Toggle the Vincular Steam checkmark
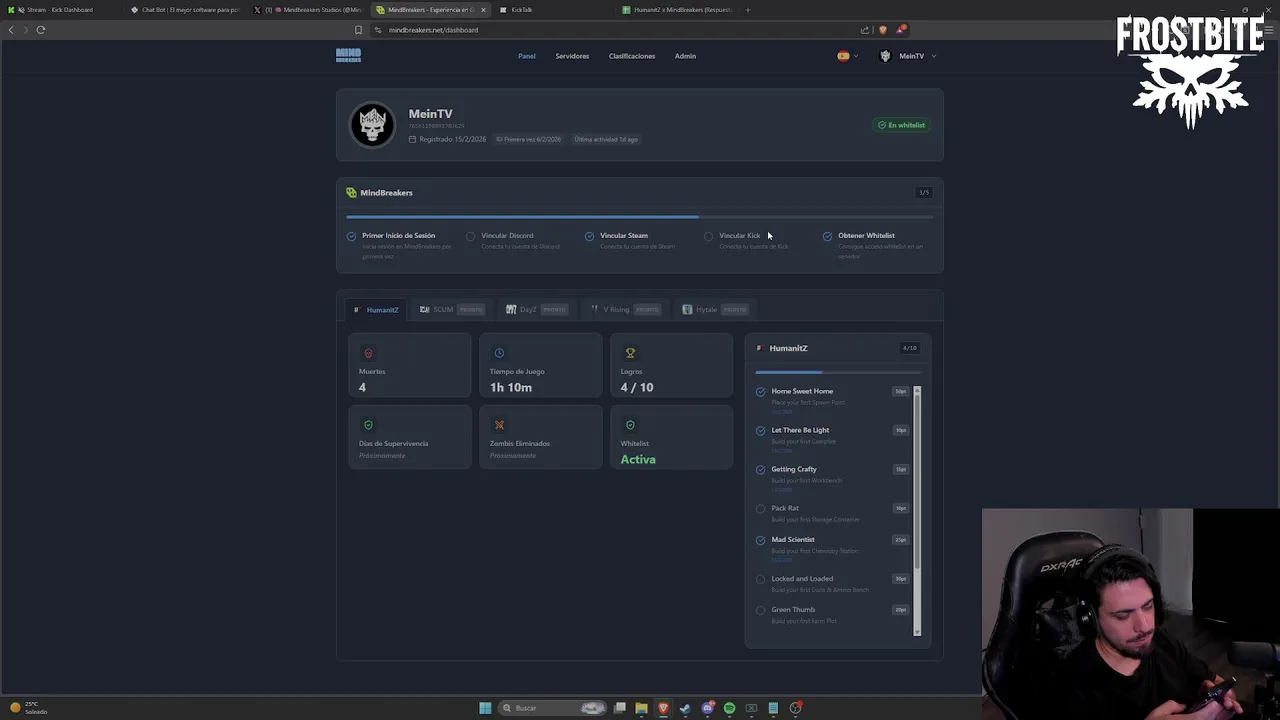Viewport: 1280px width, 720px height. click(x=589, y=236)
